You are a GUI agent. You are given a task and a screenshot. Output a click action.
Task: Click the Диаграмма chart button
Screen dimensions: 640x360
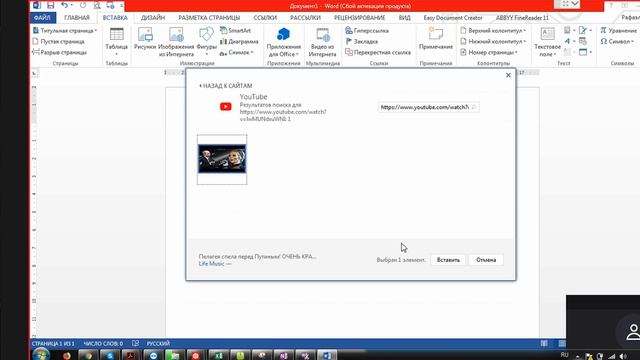click(x=239, y=42)
